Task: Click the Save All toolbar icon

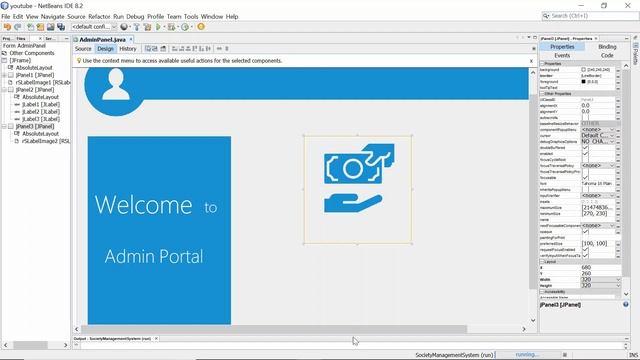Action: click(61, 27)
